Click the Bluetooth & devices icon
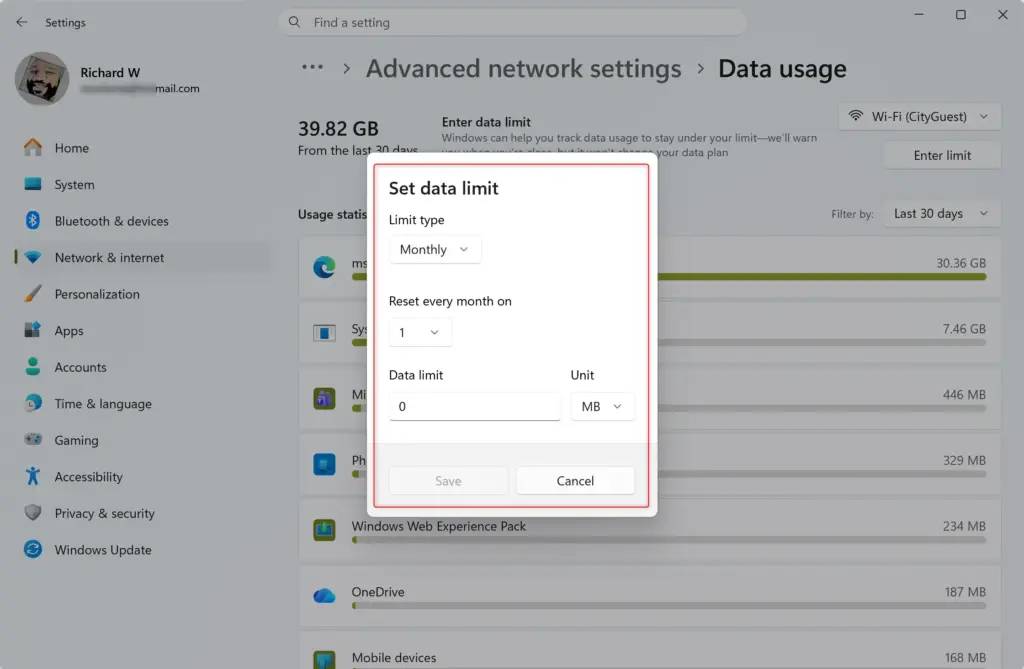 33,221
